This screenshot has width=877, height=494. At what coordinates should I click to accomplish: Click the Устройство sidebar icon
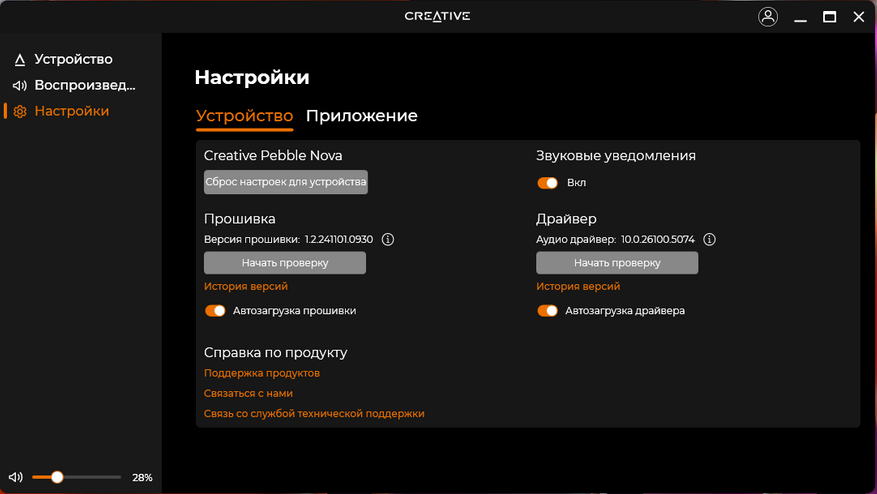point(20,59)
